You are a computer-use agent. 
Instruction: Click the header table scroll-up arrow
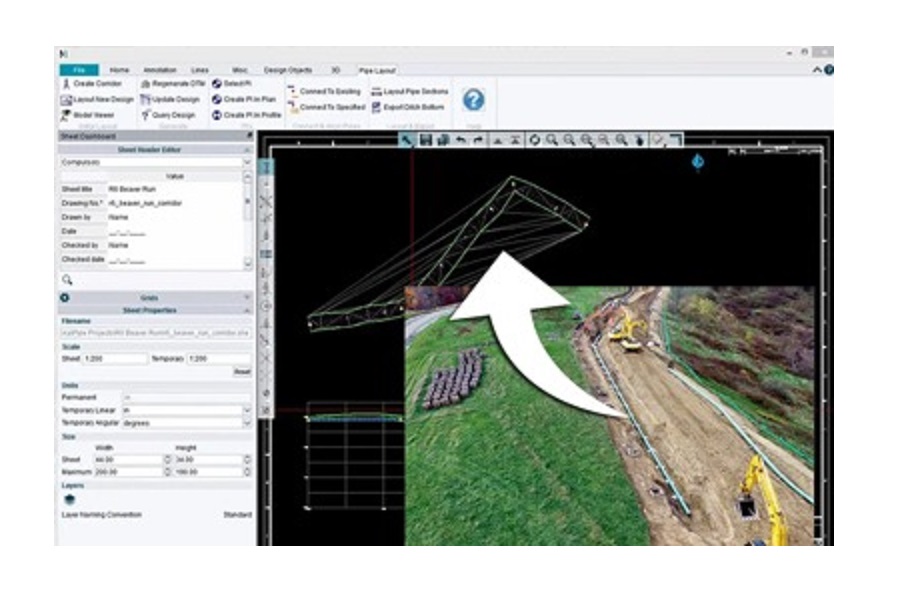click(247, 177)
